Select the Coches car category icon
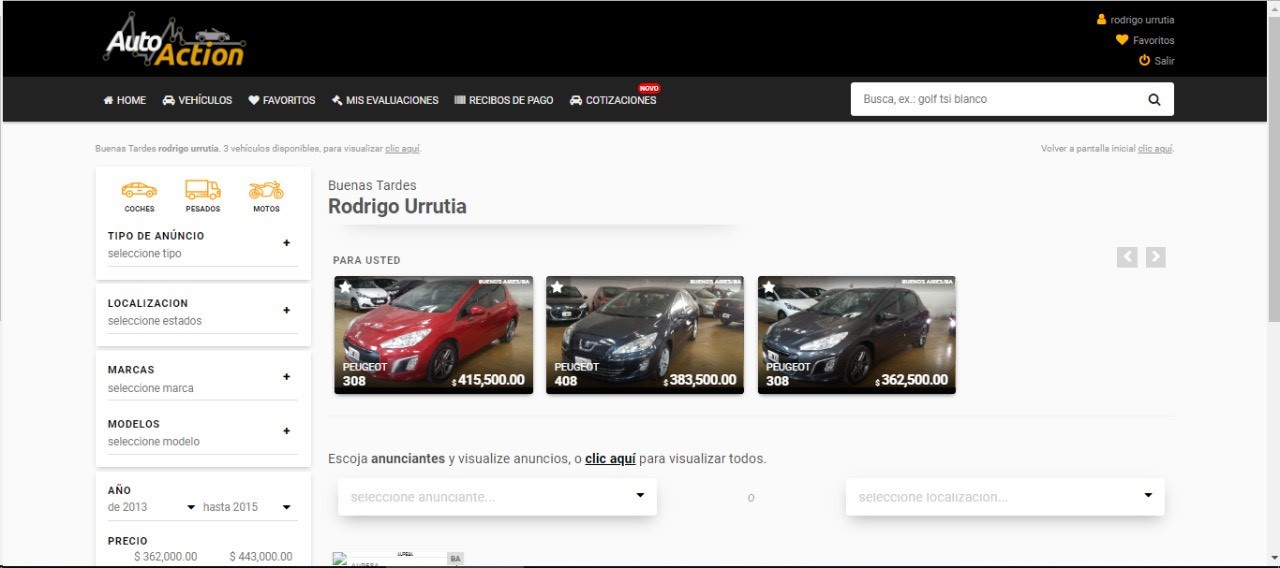The width and height of the screenshot is (1280, 568). click(x=139, y=191)
